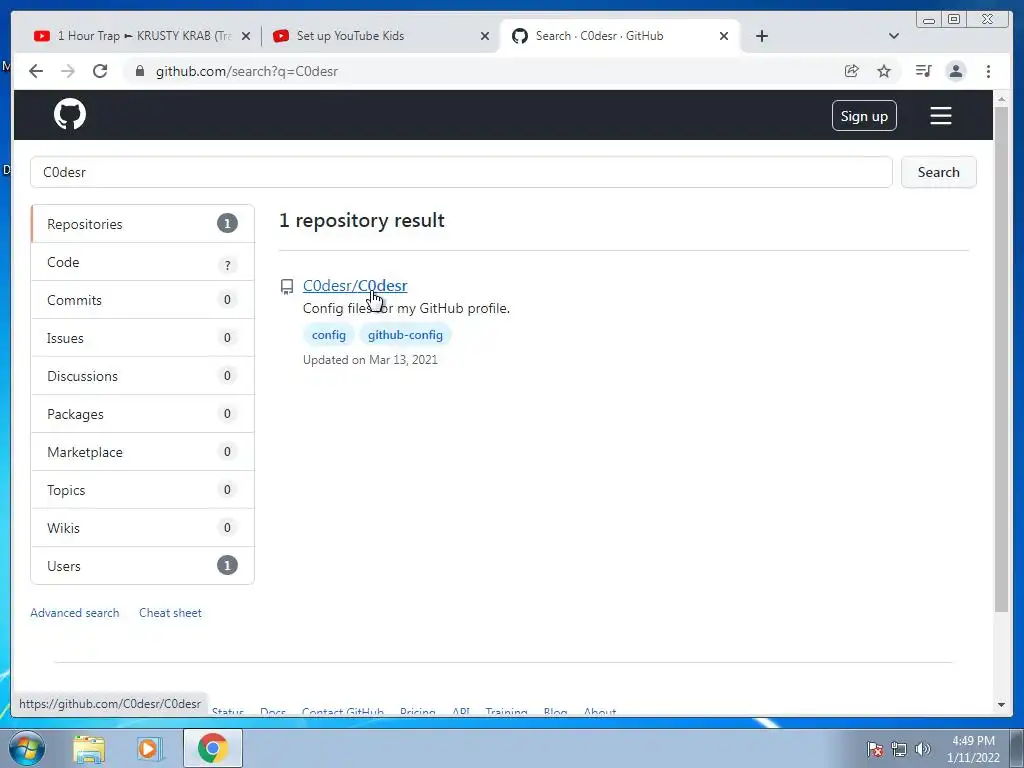Click the network tray icon

[899, 749]
